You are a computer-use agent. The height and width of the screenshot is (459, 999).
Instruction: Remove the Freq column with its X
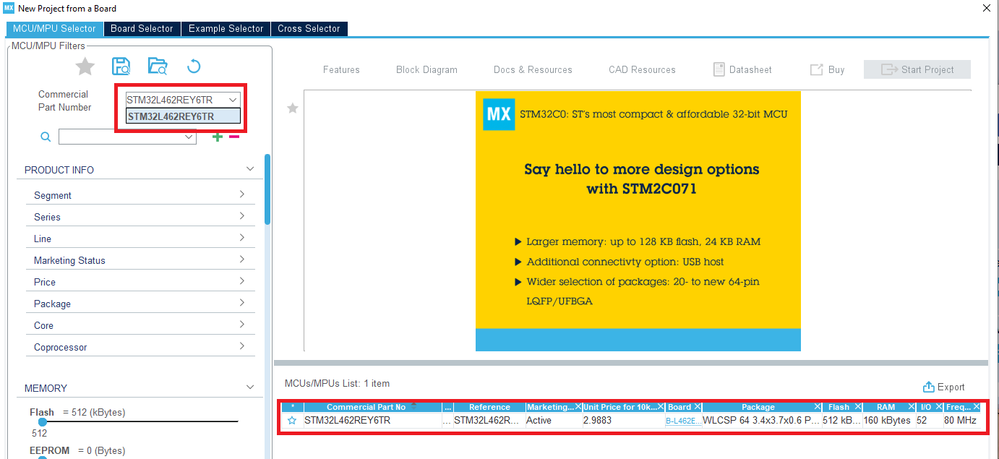tap(977, 407)
